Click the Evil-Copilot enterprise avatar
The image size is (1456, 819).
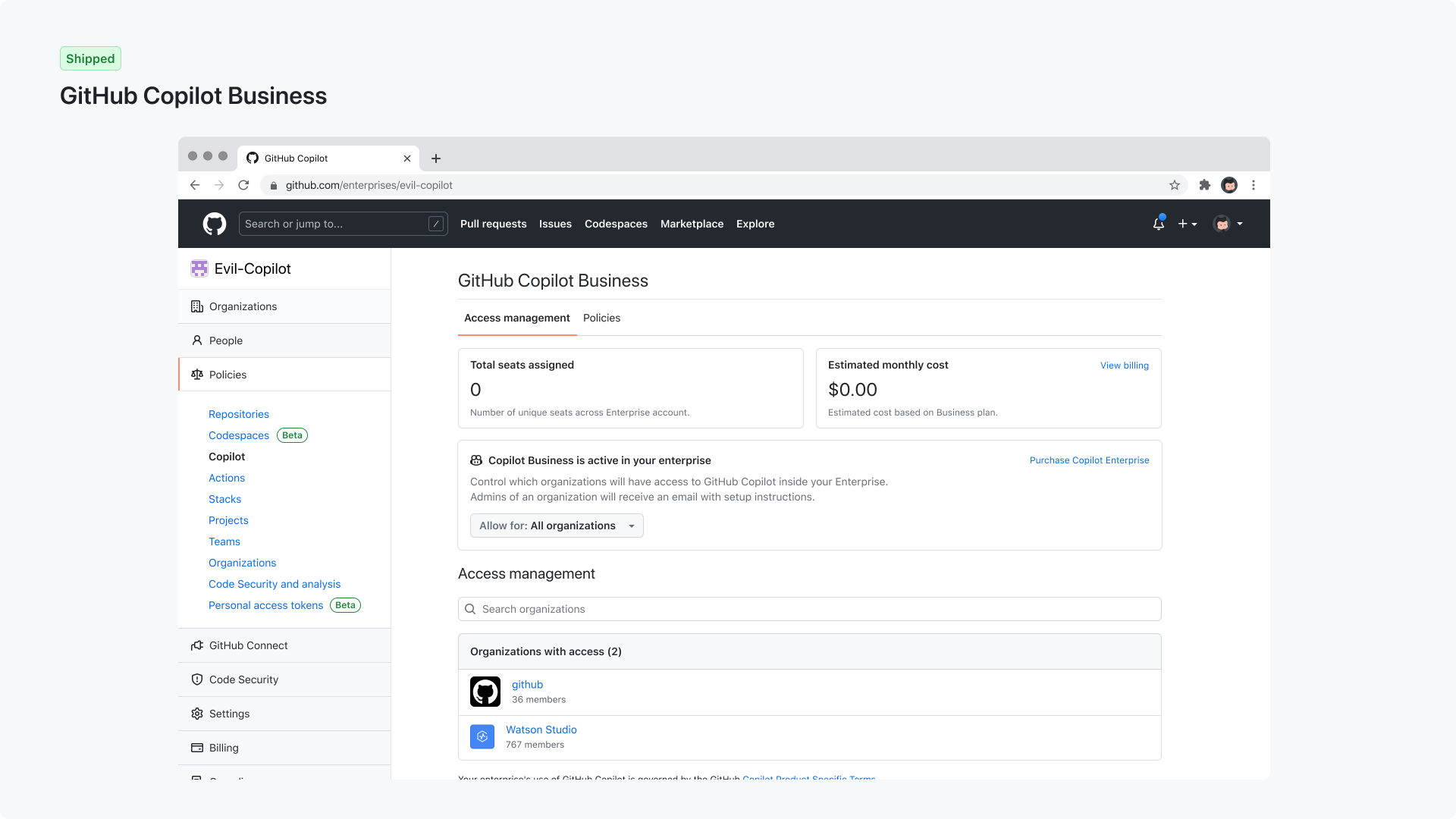(x=199, y=268)
